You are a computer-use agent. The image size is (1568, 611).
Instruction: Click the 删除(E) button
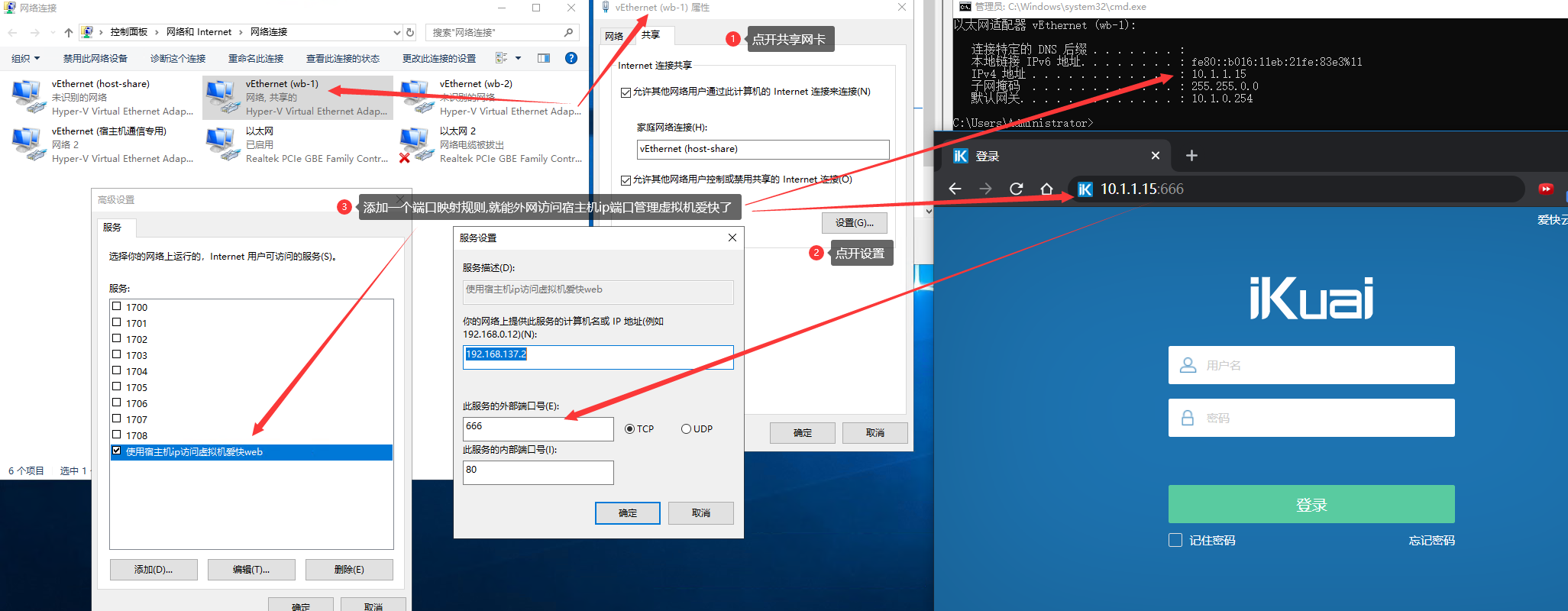click(x=349, y=570)
